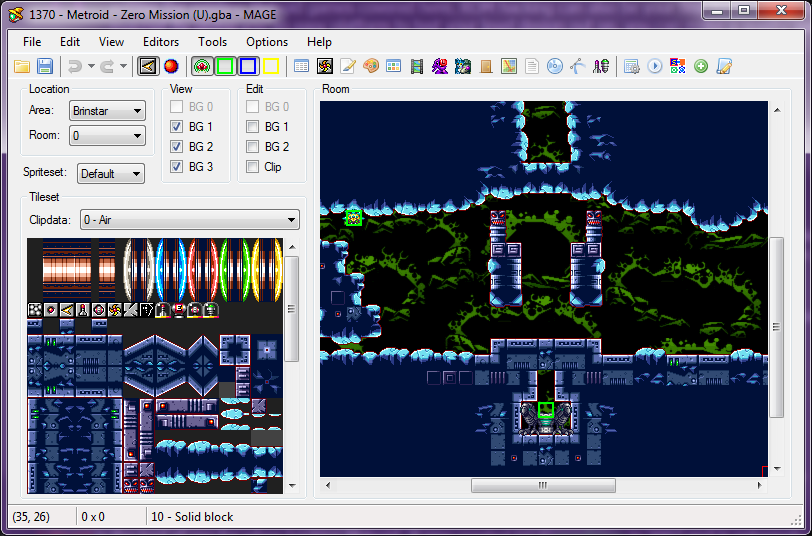Pick the red door tile in tileset
The width and height of the screenshot is (812, 536).
tap(203, 270)
